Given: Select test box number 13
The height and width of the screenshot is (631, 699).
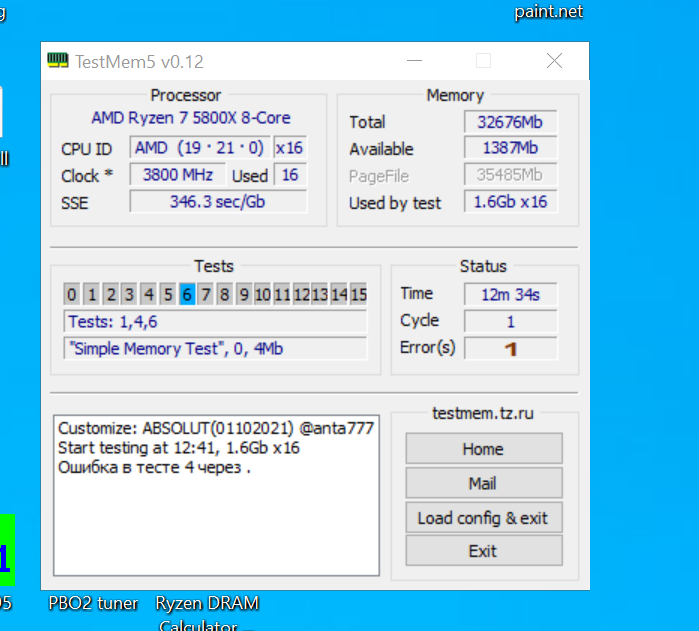Looking at the screenshot, I should tap(320, 294).
